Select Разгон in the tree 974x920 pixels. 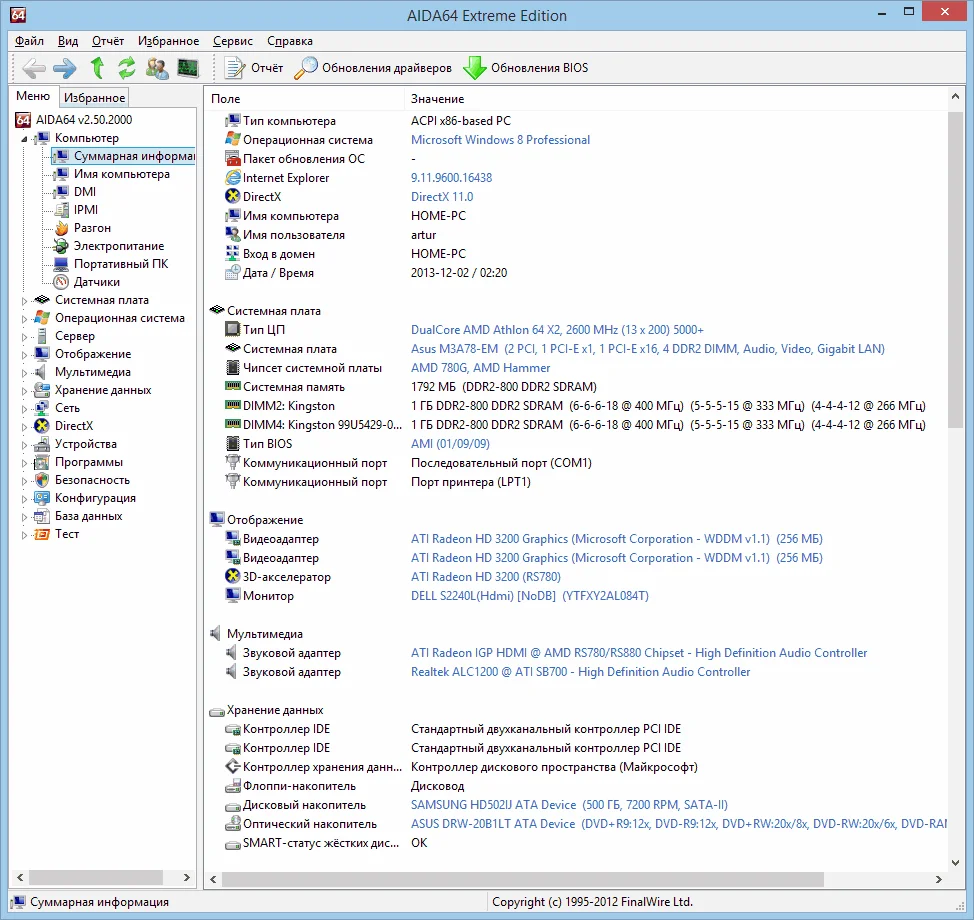[92, 228]
